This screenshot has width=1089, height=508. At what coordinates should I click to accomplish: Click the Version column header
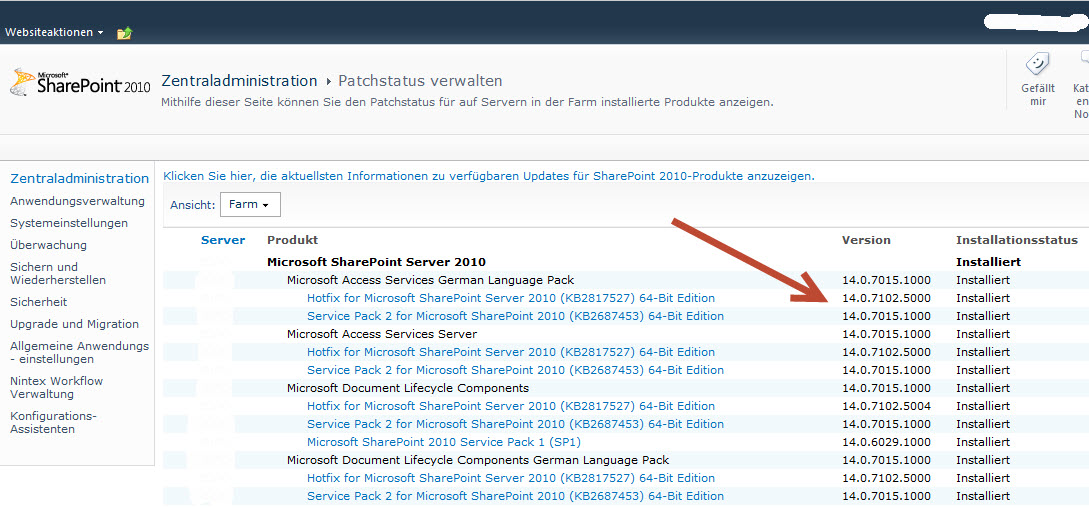pos(866,240)
